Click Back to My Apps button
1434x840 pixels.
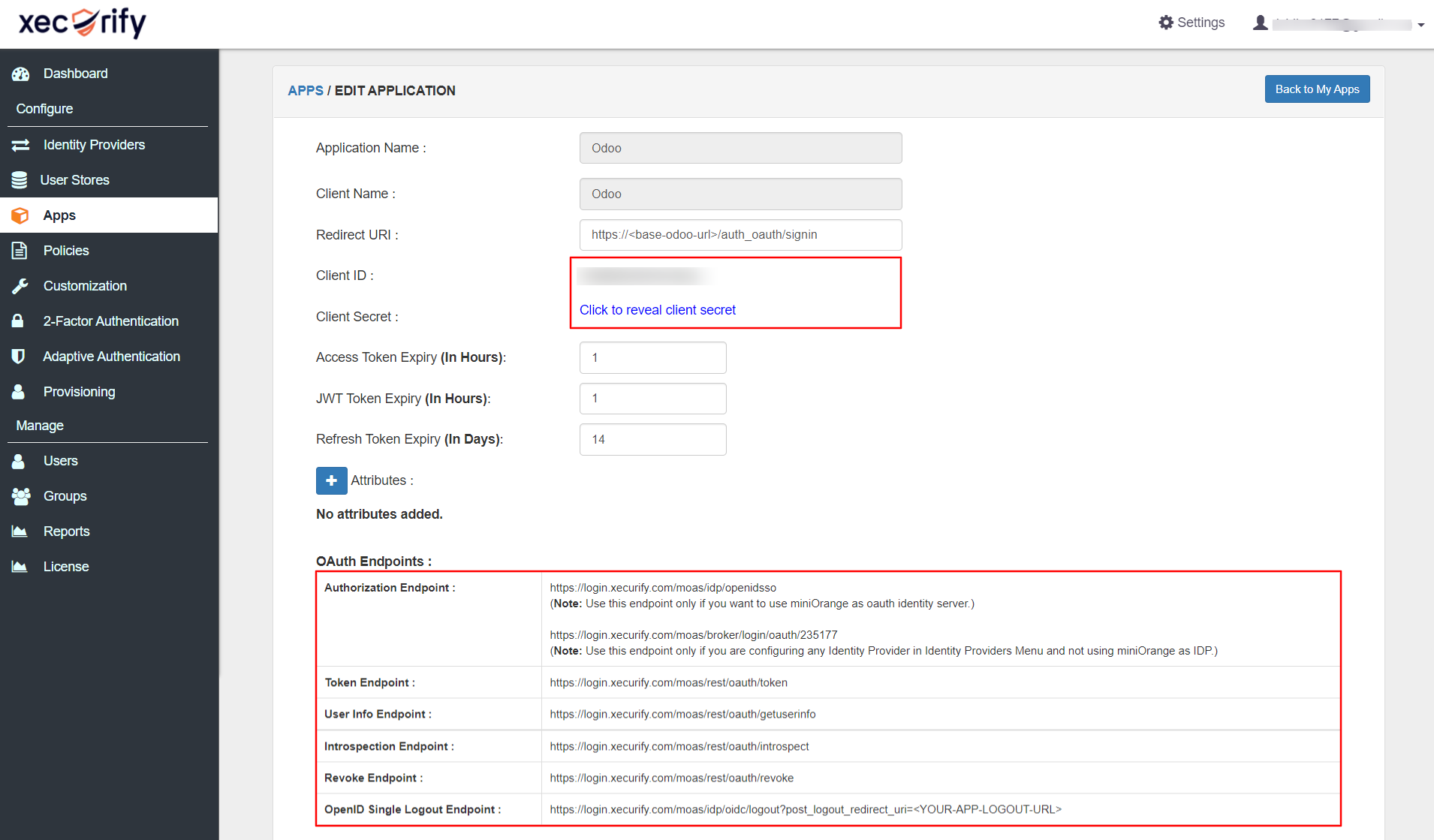[1317, 89]
